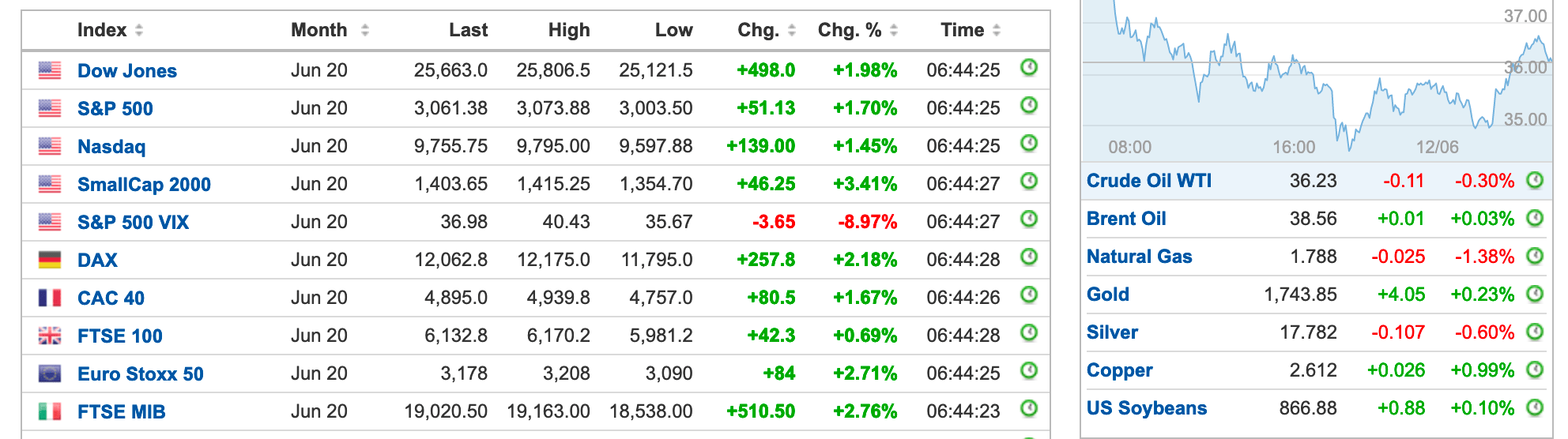Select DAX high value 12,175.0

(553, 260)
